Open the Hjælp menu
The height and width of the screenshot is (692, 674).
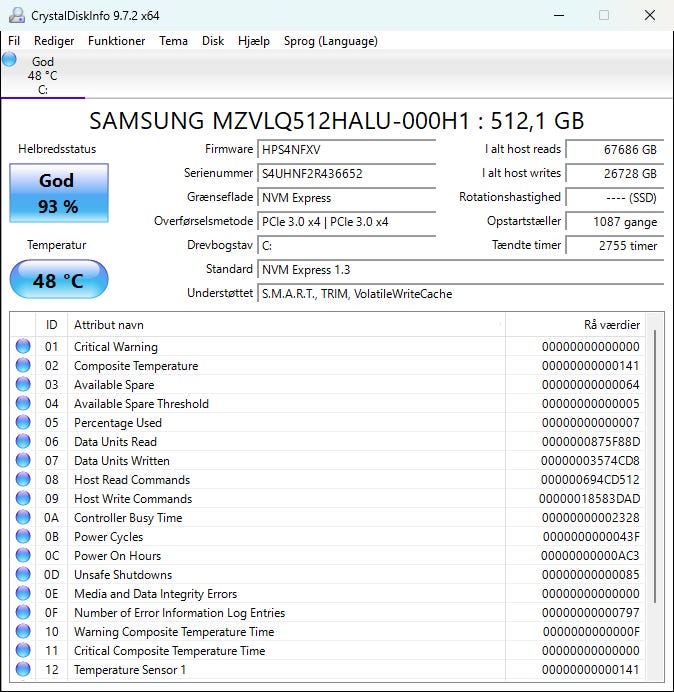(x=254, y=41)
